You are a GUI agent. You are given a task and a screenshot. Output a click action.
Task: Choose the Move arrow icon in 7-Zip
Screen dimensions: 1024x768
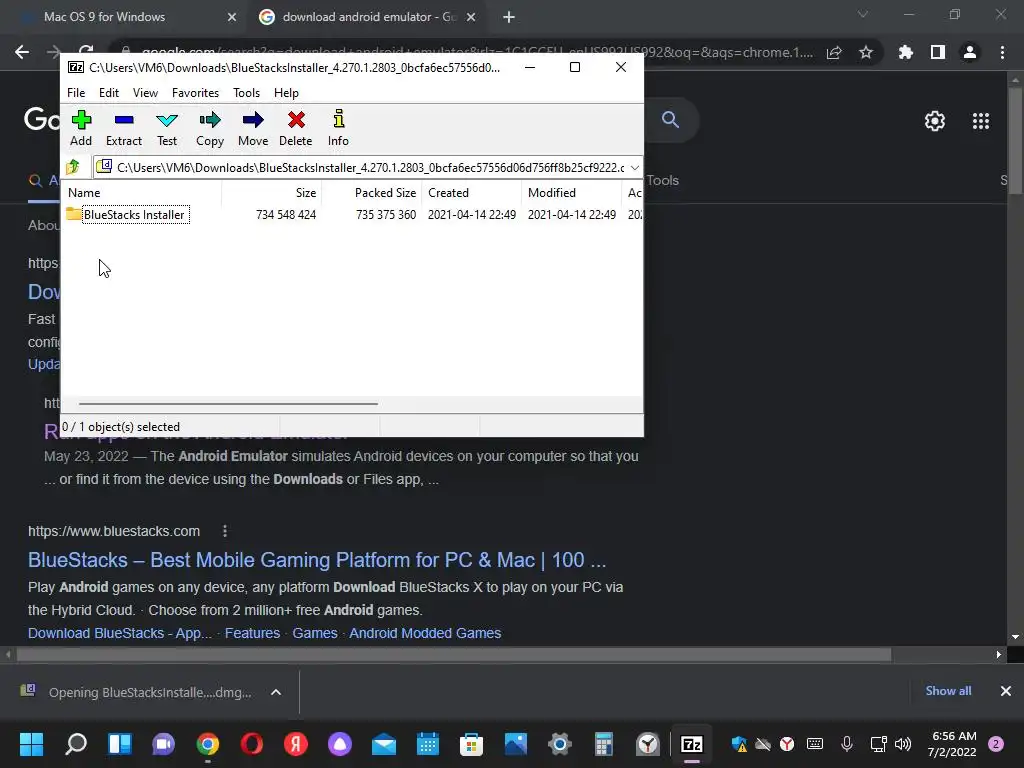253,128
